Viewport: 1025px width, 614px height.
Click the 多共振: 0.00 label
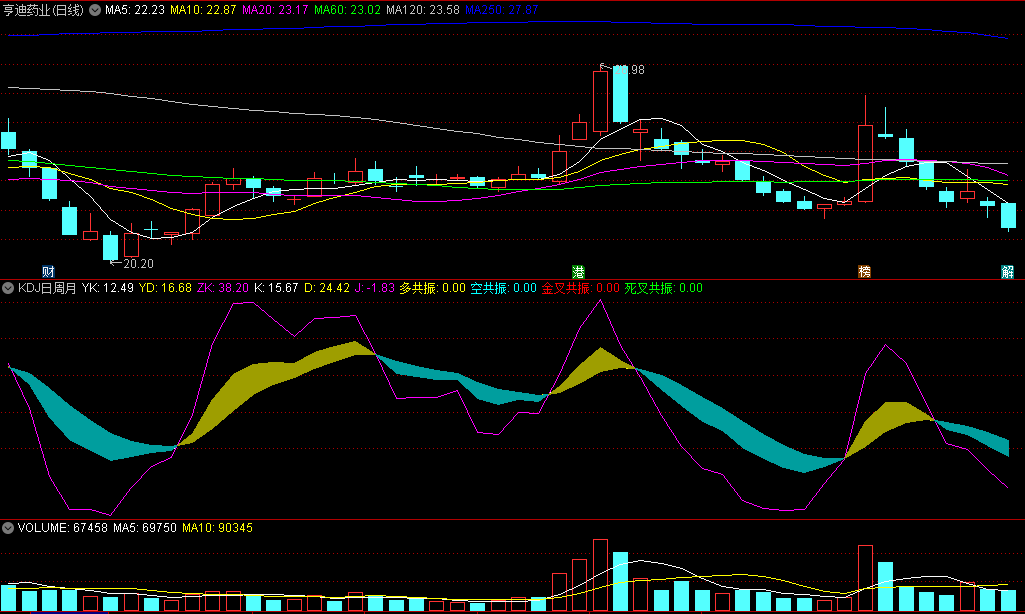tap(432, 288)
